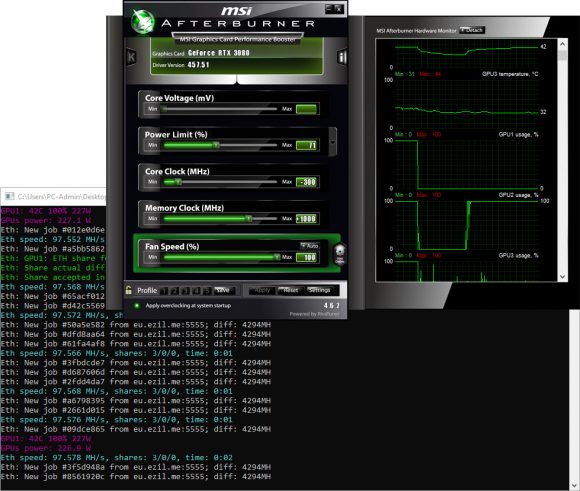The width and height of the screenshot is (580, 491).
Task: Toggle Auto fan speed mode
Action: tap(310, 246)
